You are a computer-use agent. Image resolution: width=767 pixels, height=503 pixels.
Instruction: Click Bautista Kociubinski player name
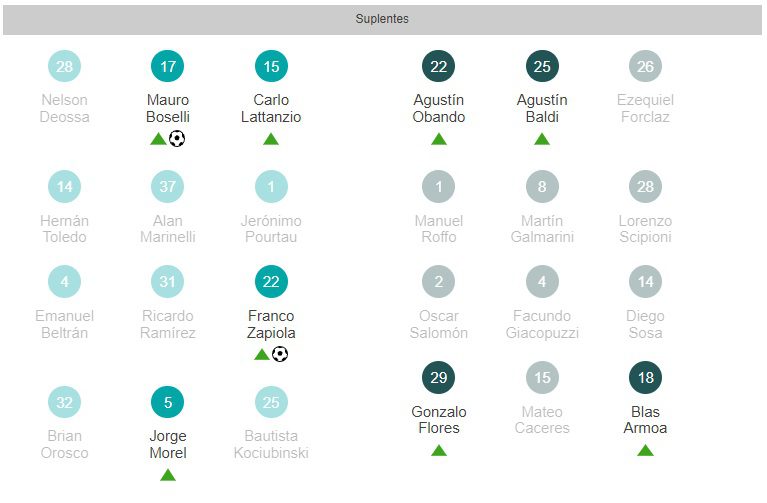click(271, 444)
